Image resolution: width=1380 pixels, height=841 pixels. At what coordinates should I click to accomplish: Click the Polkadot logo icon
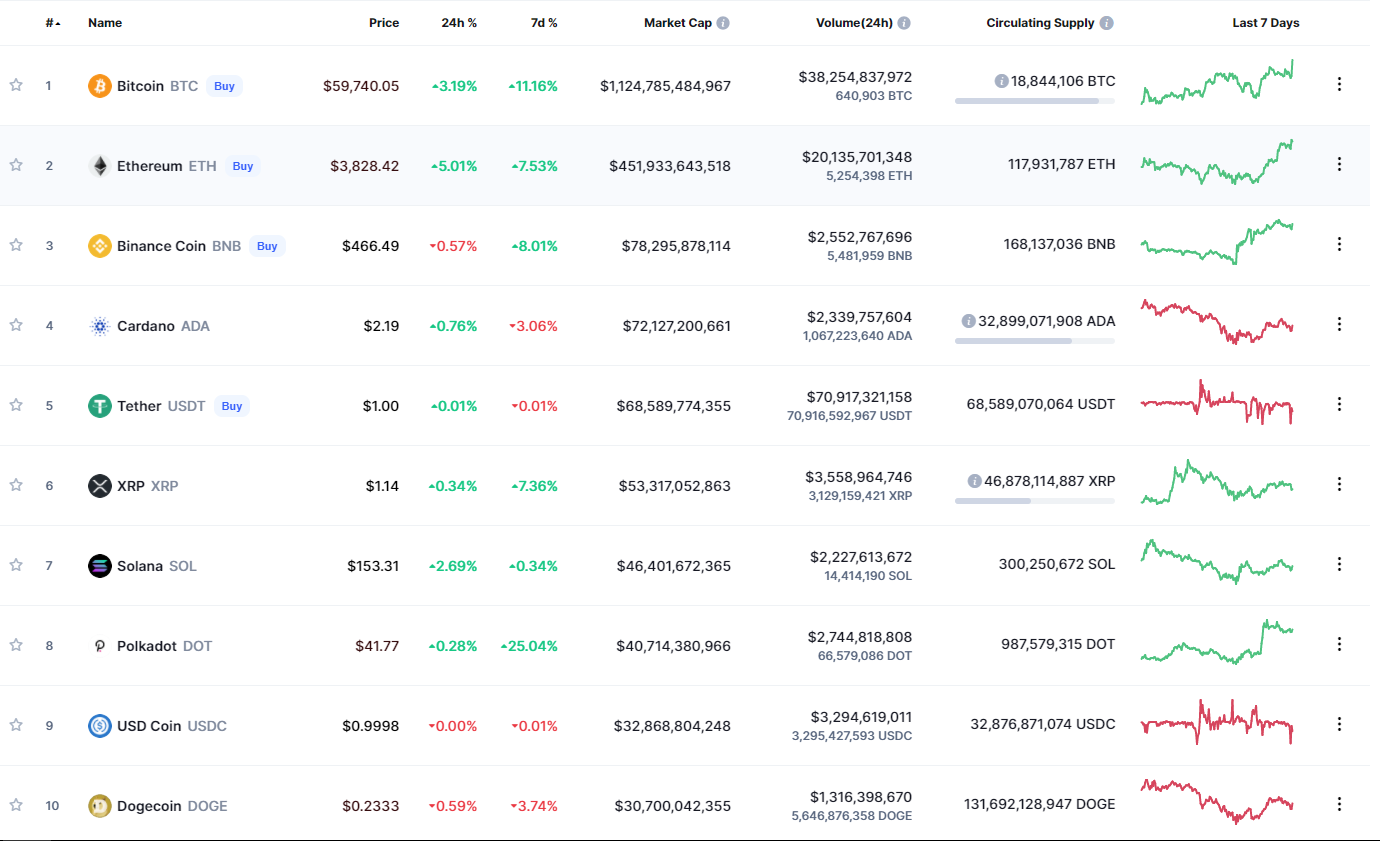100,646
